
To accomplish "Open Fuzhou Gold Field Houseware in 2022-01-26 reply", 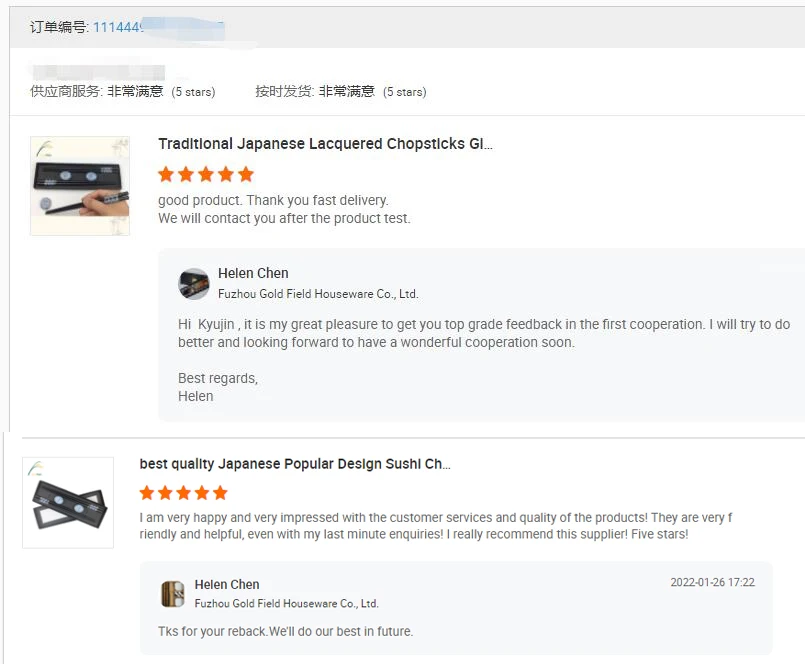I will (x=286, y=604).
